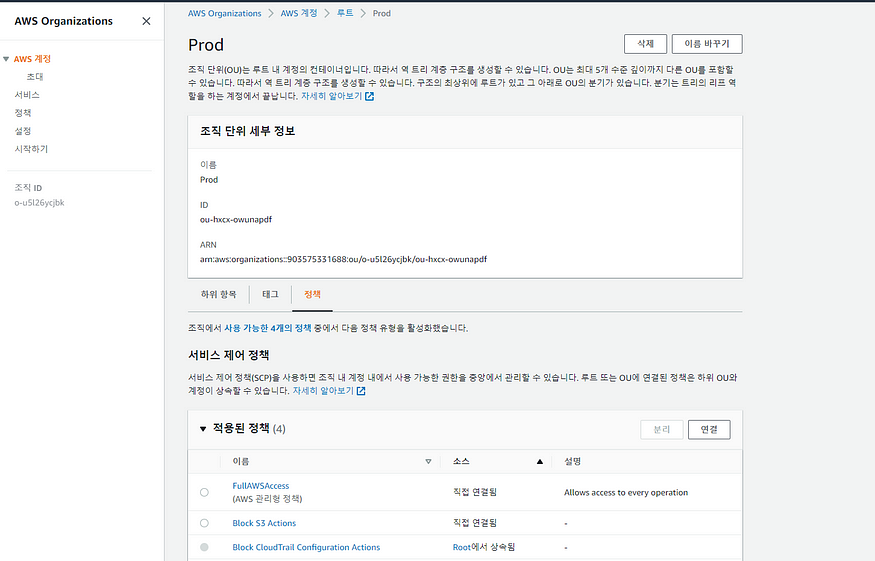This screenshot has width=875, height=561.
Task: Sort by 이름 column arrow
Action: click(428, 462)
